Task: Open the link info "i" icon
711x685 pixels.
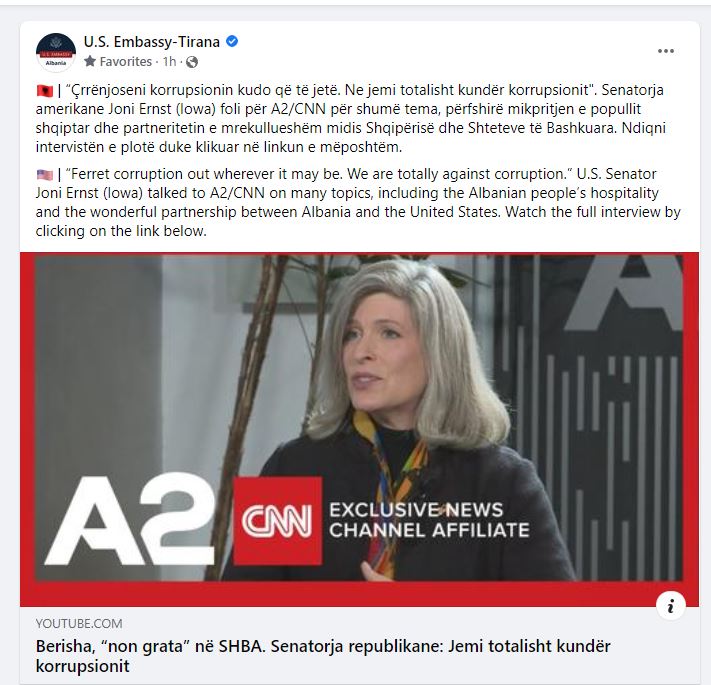Action: [671, 606]
